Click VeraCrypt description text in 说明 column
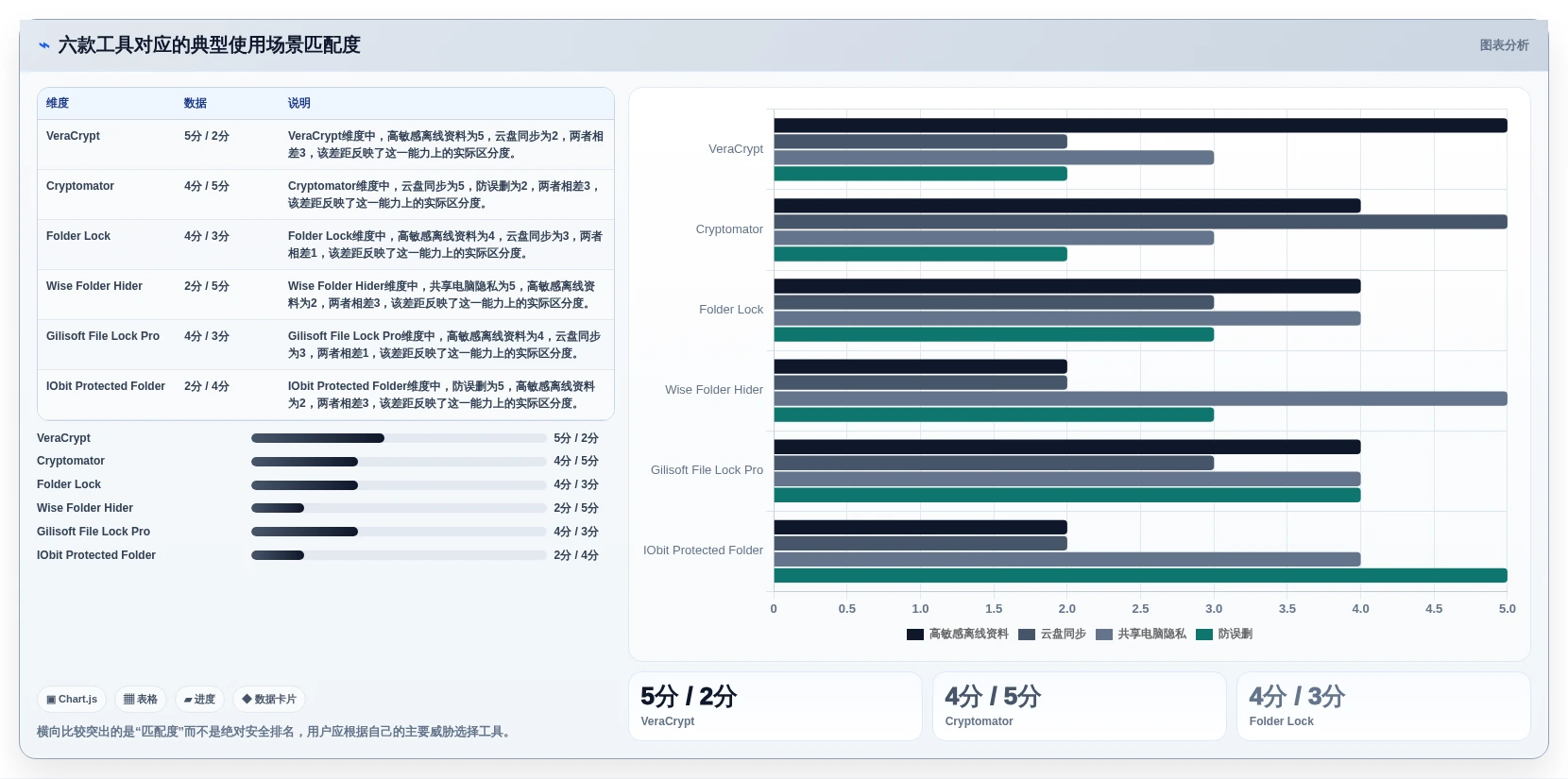1568x779 pixels. [446, 144]
